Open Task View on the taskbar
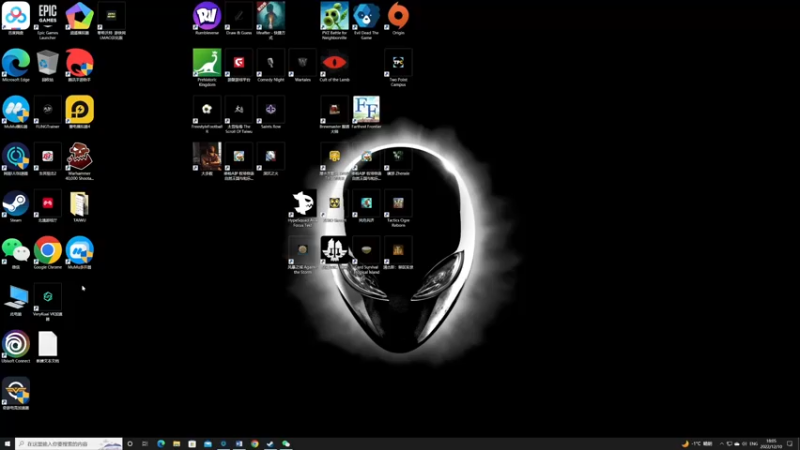Screen dimensions: 800x450 [x=145, y=444]
